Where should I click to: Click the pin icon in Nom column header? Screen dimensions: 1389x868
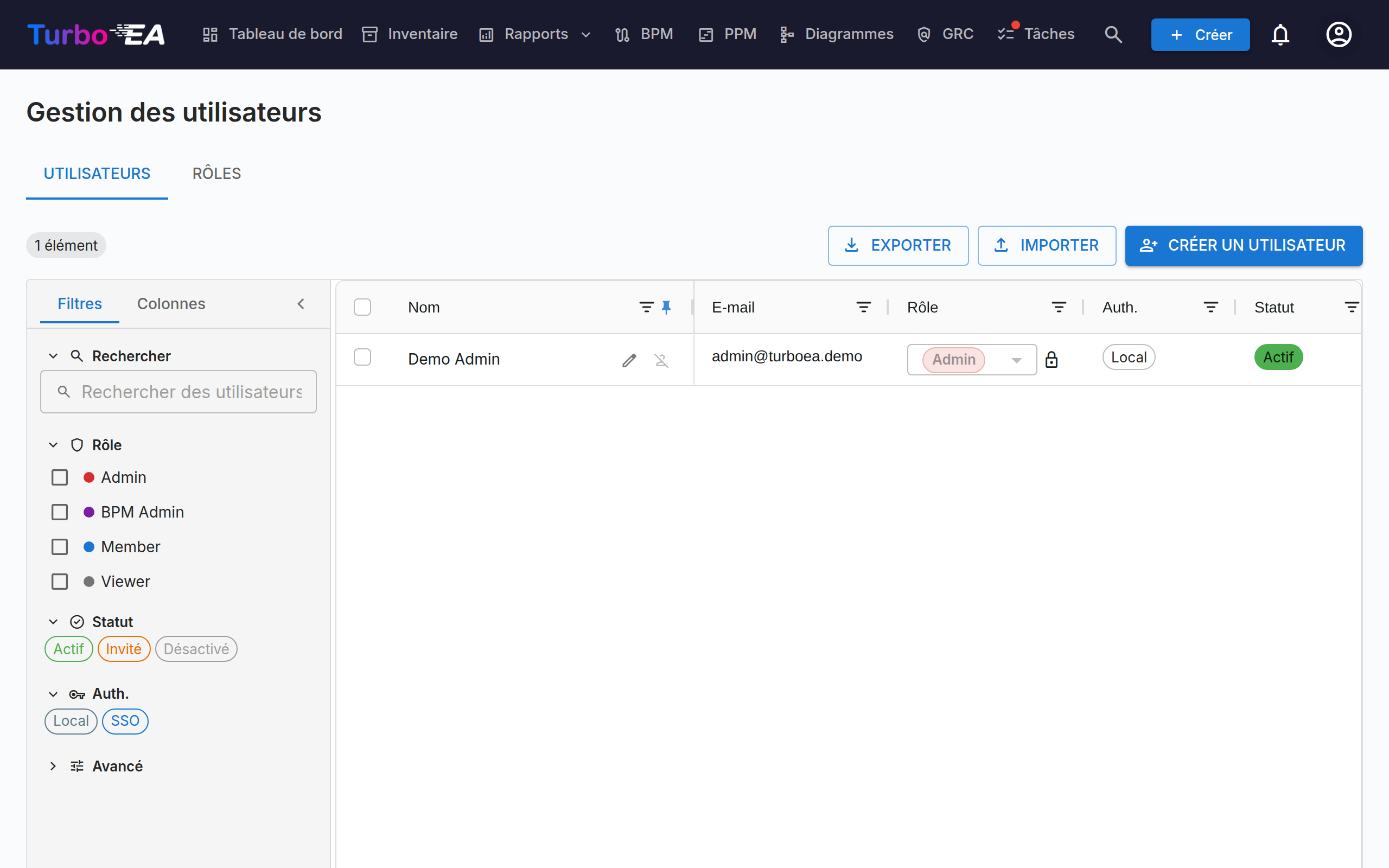pos(666,307)
